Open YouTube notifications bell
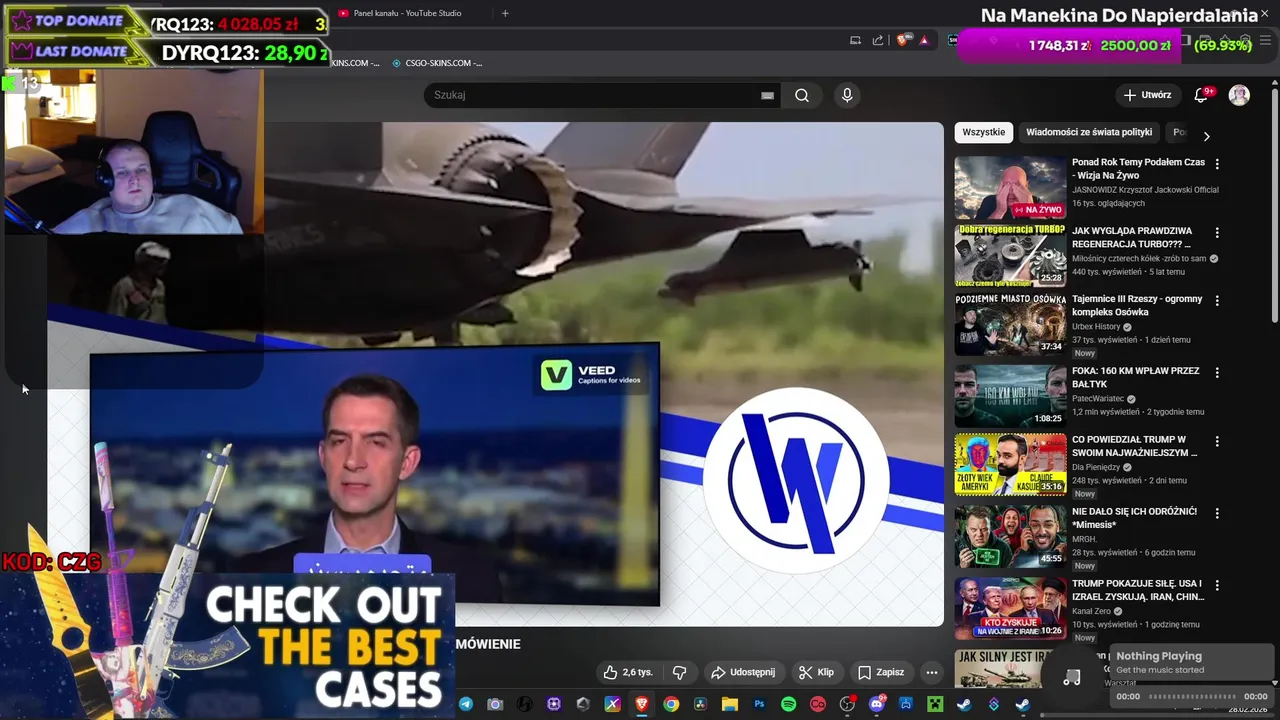1280x720 pixels. point(1201,95)
